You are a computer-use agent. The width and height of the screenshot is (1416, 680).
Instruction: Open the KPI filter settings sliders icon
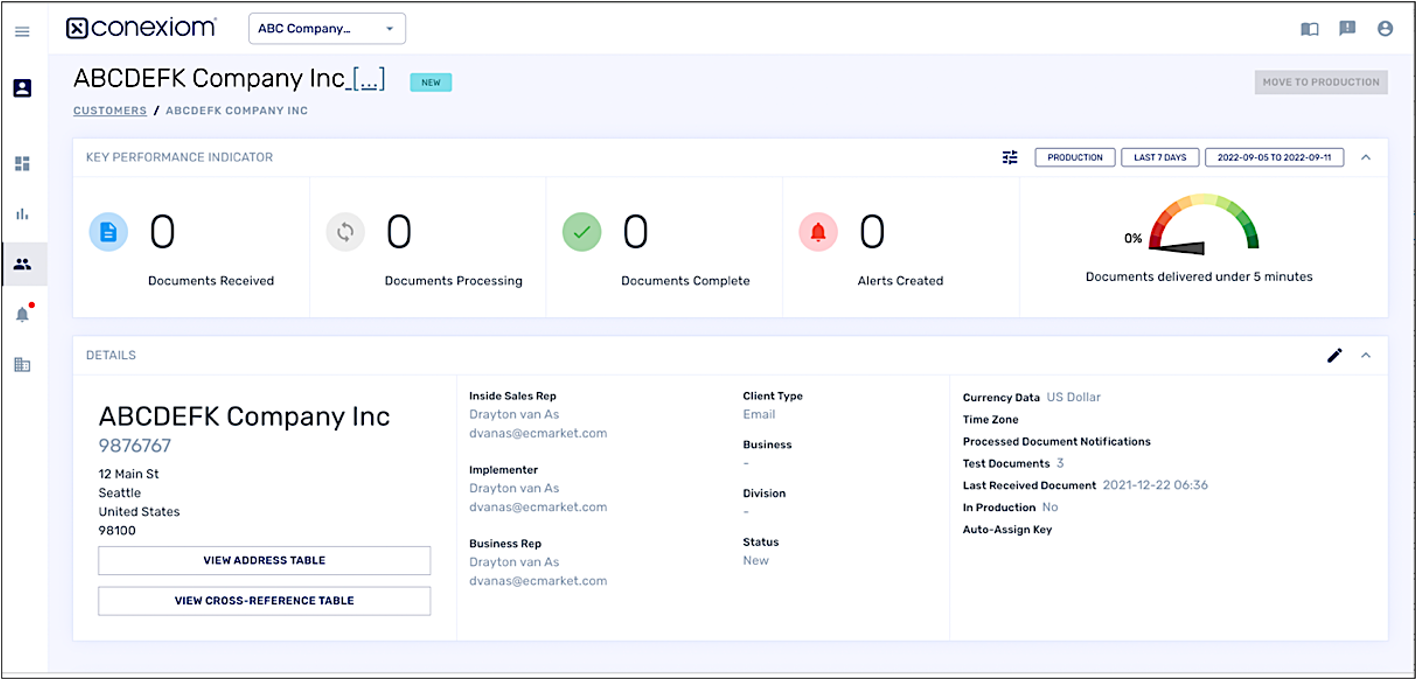pyautogui.click(x=1010, y=157)
